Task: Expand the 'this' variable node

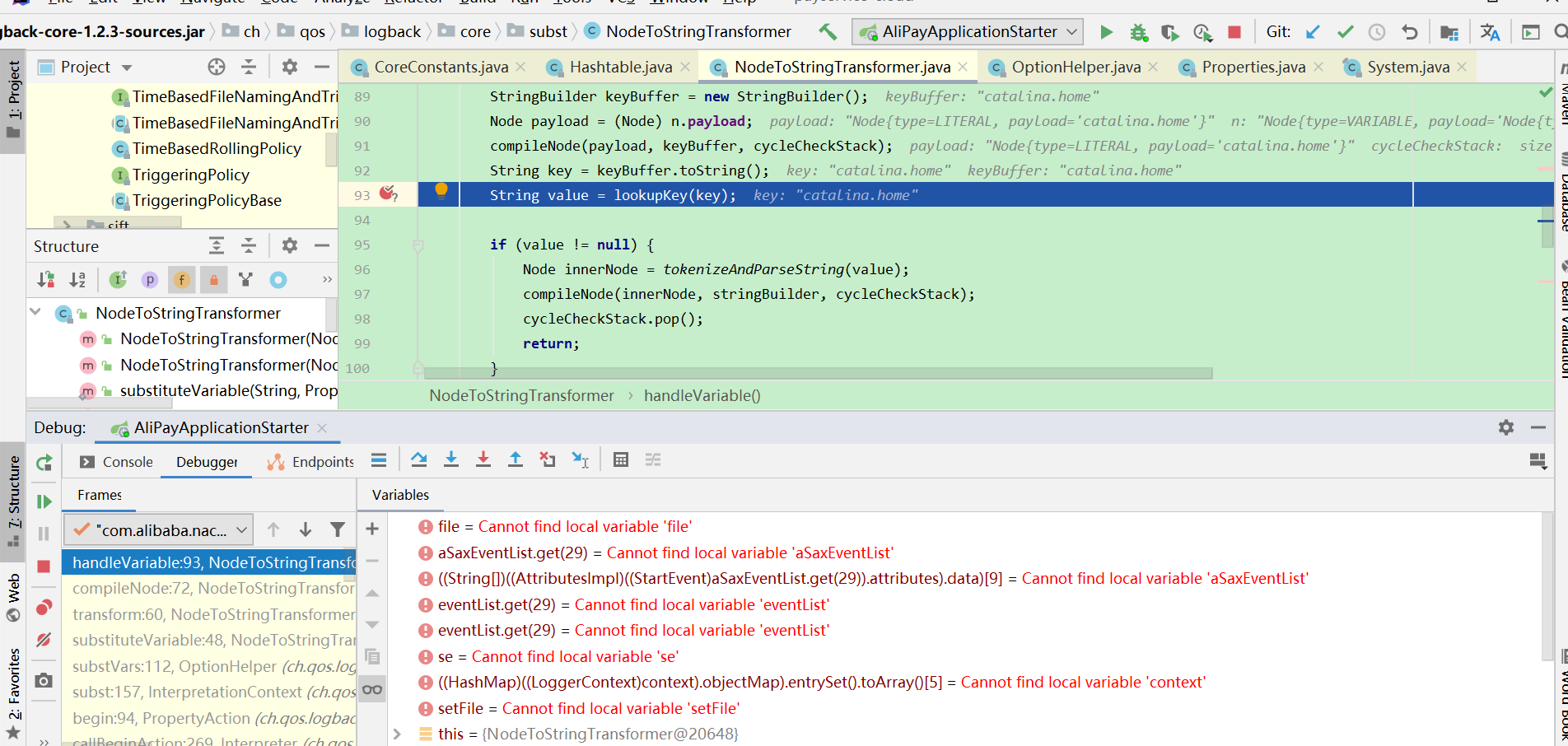Action: pyautogui.click(x=397, y=734)
